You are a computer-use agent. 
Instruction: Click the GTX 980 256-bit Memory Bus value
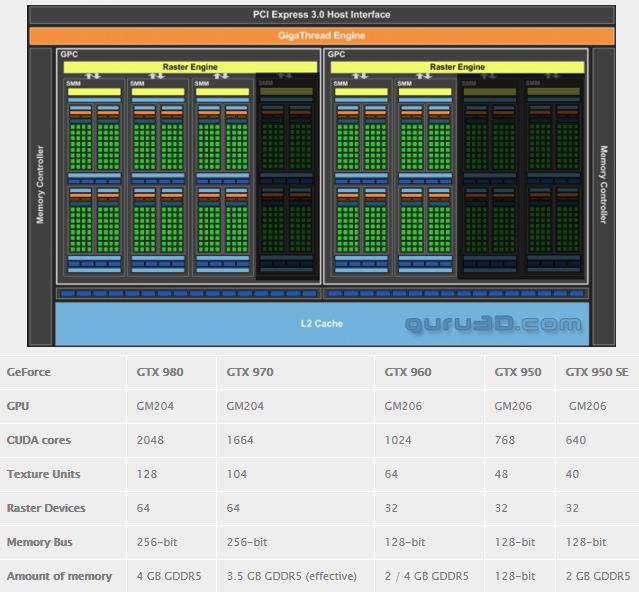coord(157,542)
